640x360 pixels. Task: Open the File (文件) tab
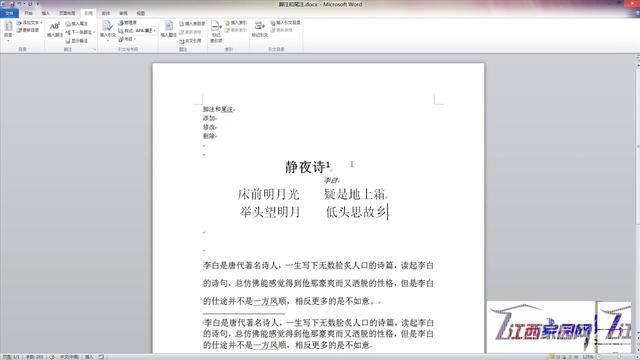pyautogui.click(x=9, y=13)
